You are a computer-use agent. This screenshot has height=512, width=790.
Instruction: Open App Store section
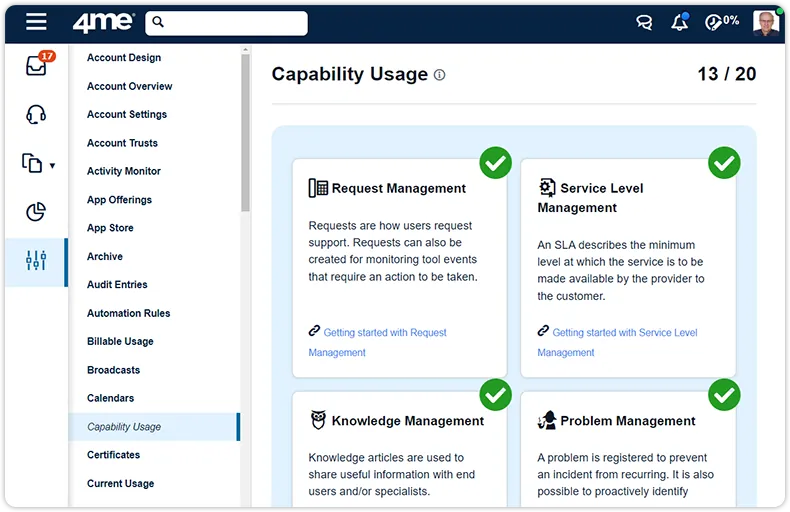coord(110,228)
